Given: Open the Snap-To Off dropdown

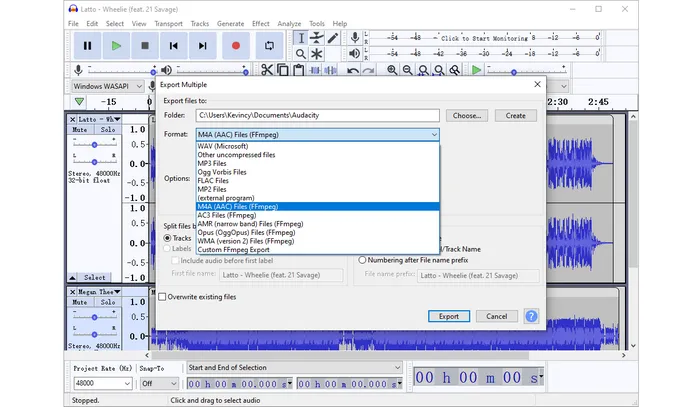Looking at the screenshot, I should [x=159, y=383].
